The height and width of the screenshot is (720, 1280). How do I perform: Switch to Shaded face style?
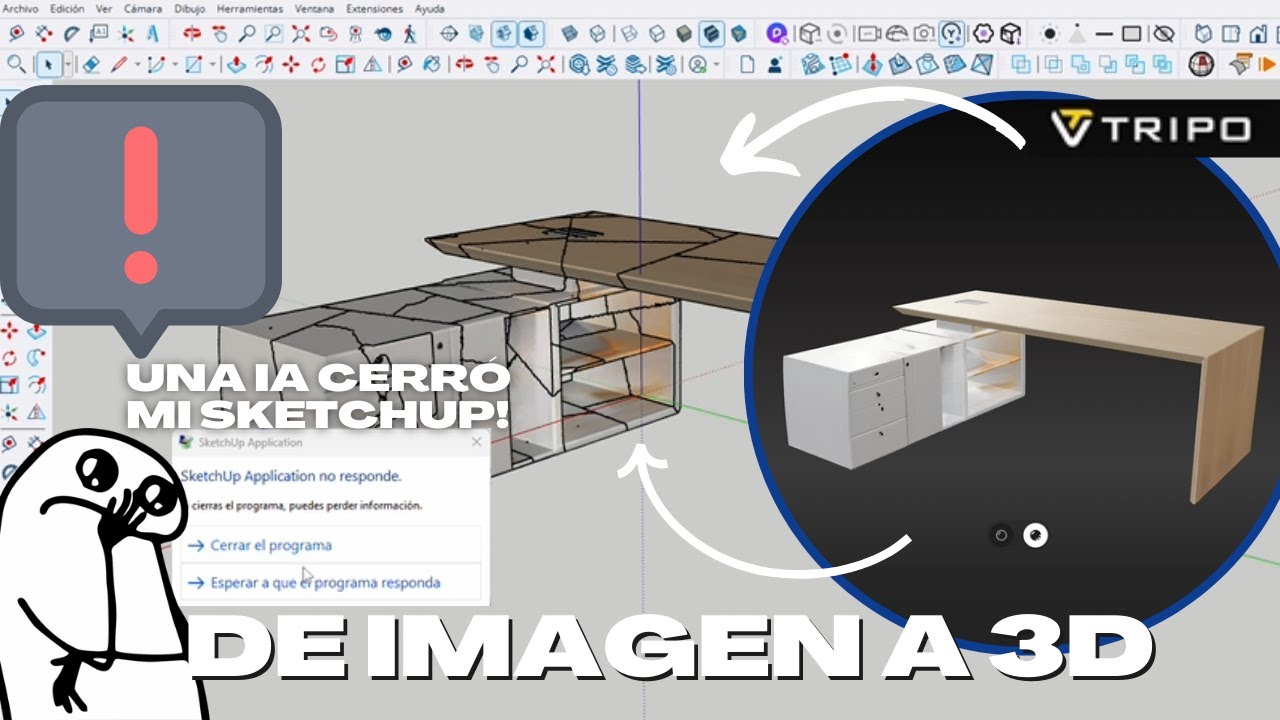pos(685,33)
